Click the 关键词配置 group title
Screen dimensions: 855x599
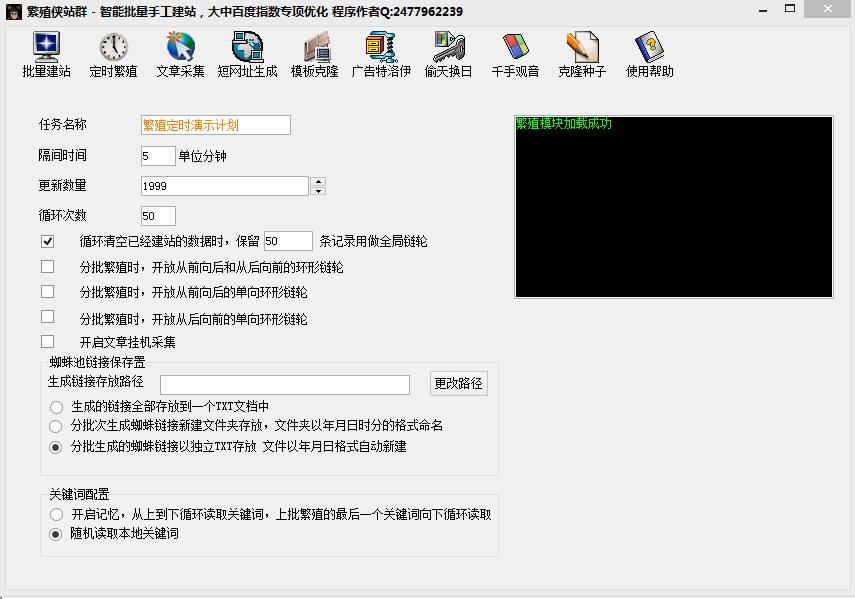[80, 494]
